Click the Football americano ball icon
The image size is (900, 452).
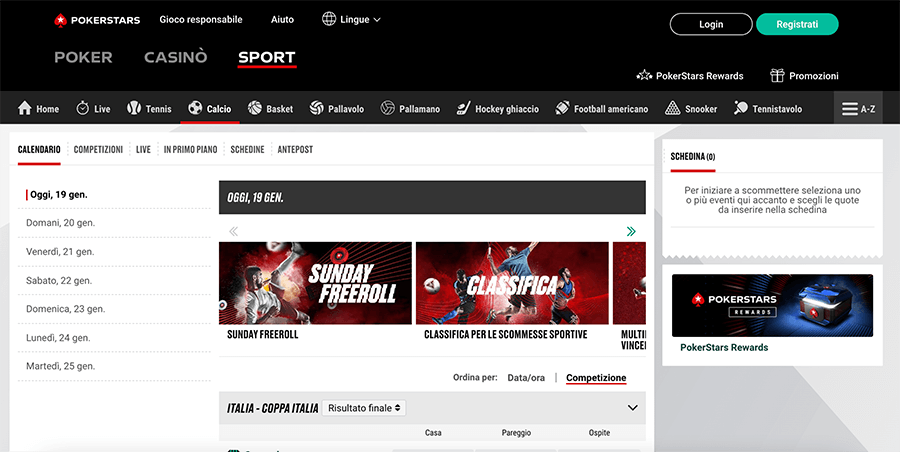562,108
